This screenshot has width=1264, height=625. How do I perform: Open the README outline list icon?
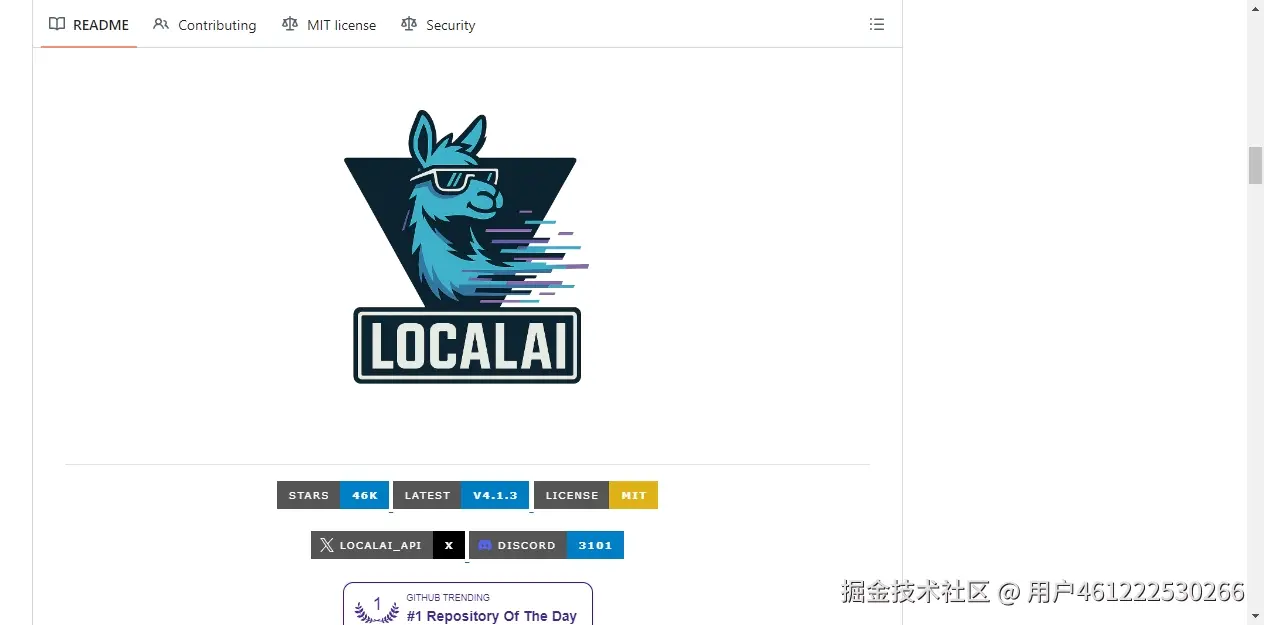[877, 24]
